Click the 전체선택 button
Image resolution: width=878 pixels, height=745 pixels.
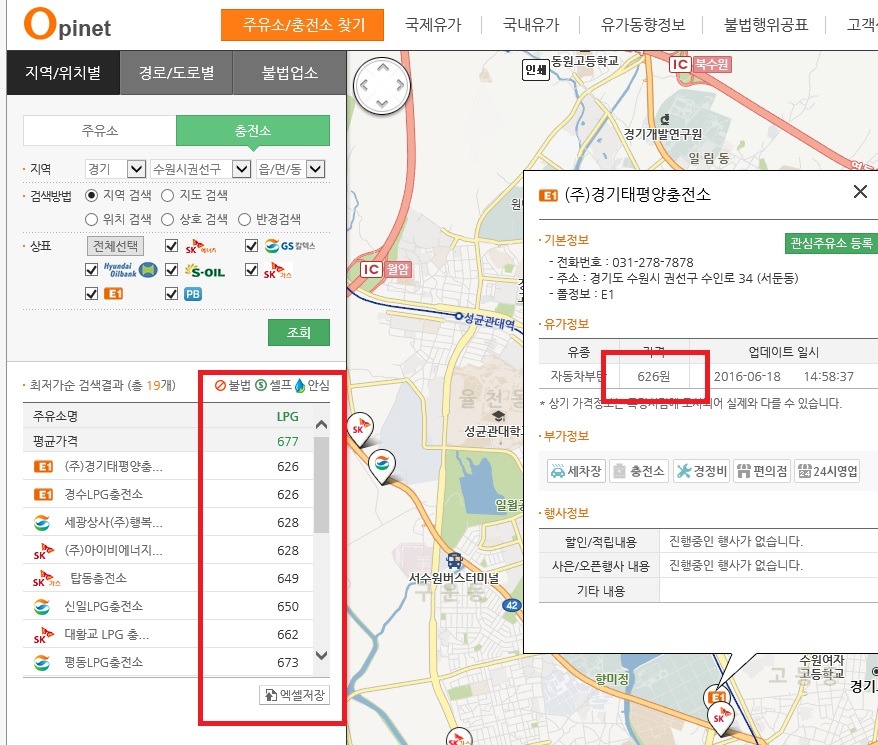click(115, 245)
